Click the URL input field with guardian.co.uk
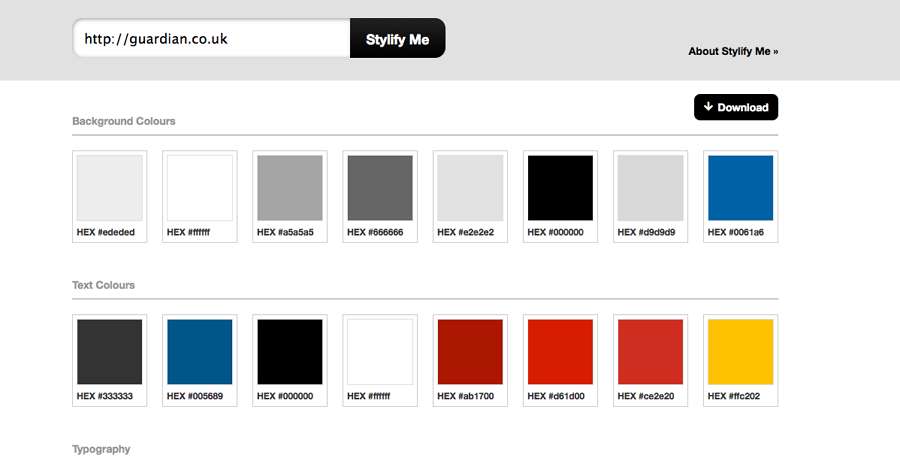Viewport: 900px width, 458px height. (211, 38)
